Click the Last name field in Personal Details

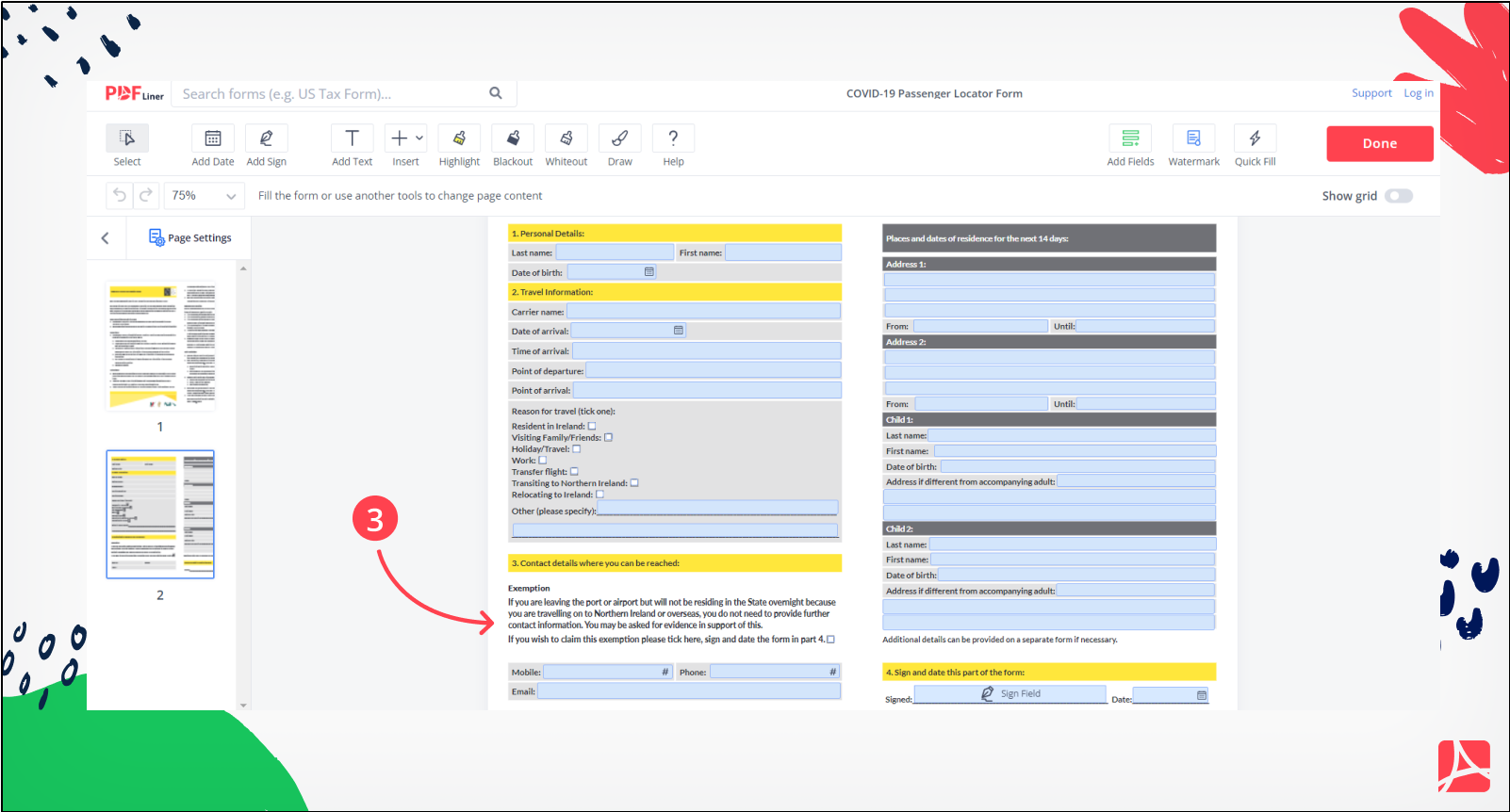click(x=615, y=252)
